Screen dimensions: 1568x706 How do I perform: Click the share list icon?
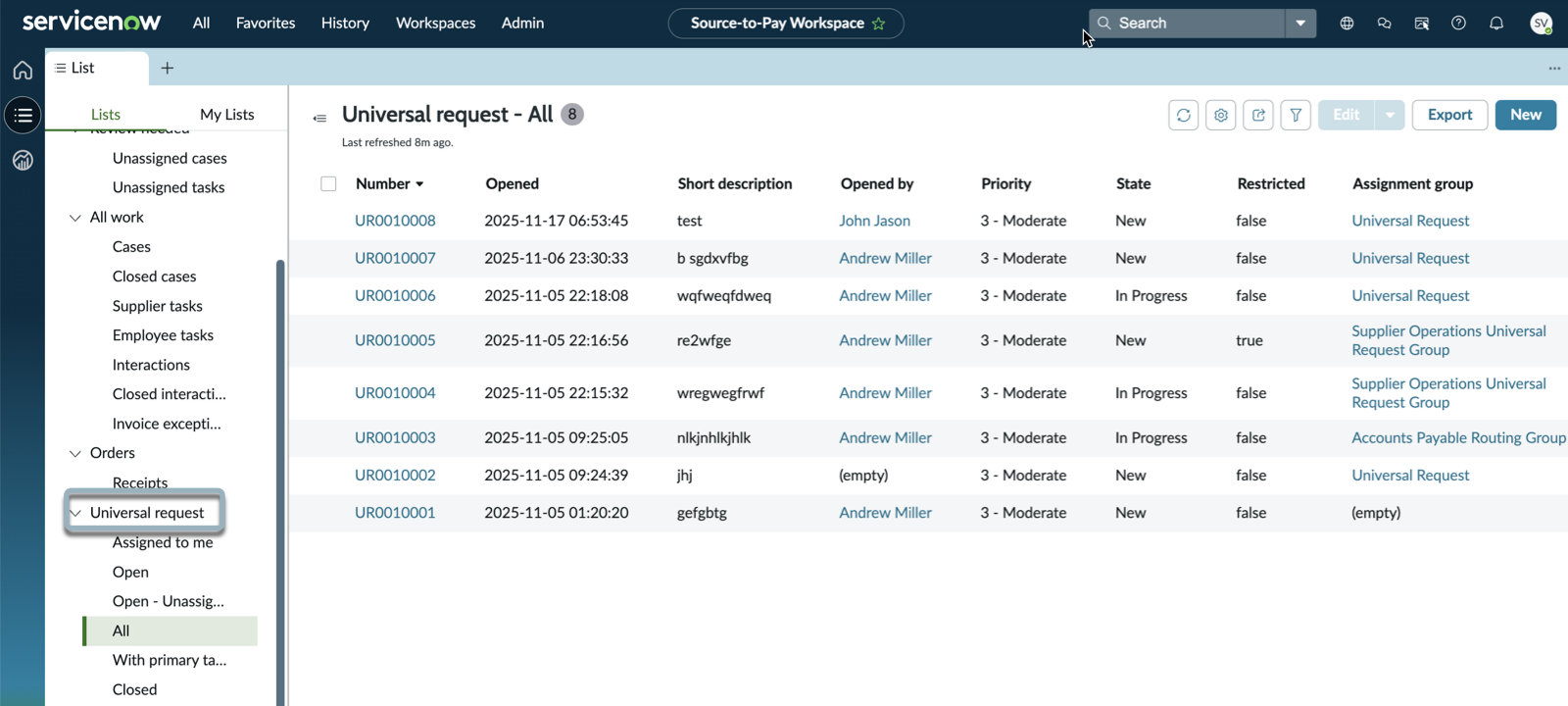(x=1258, y=115)
